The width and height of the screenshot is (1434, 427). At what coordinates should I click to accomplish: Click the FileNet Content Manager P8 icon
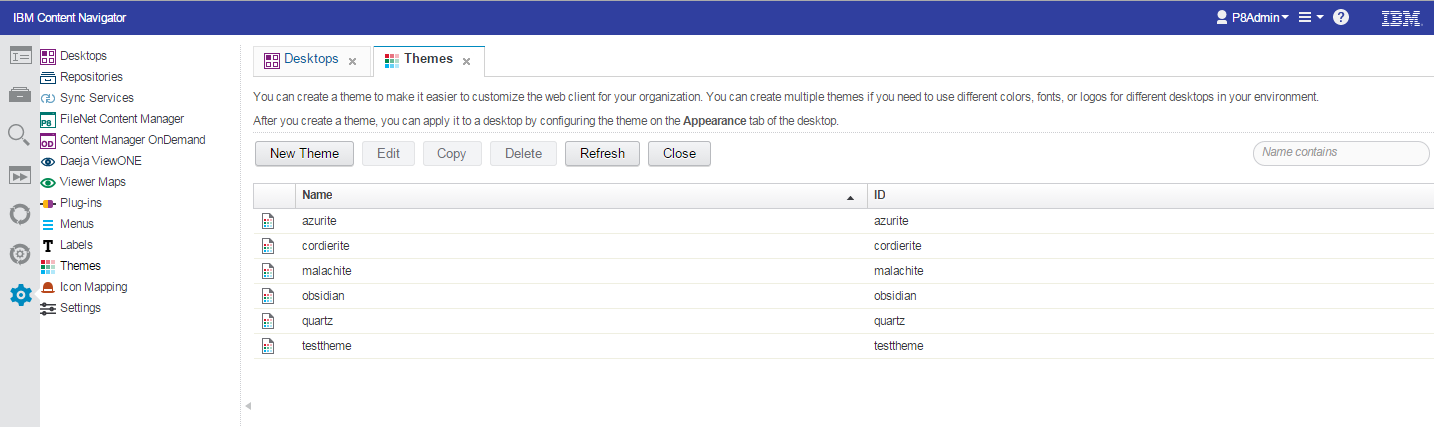point(48,119)
